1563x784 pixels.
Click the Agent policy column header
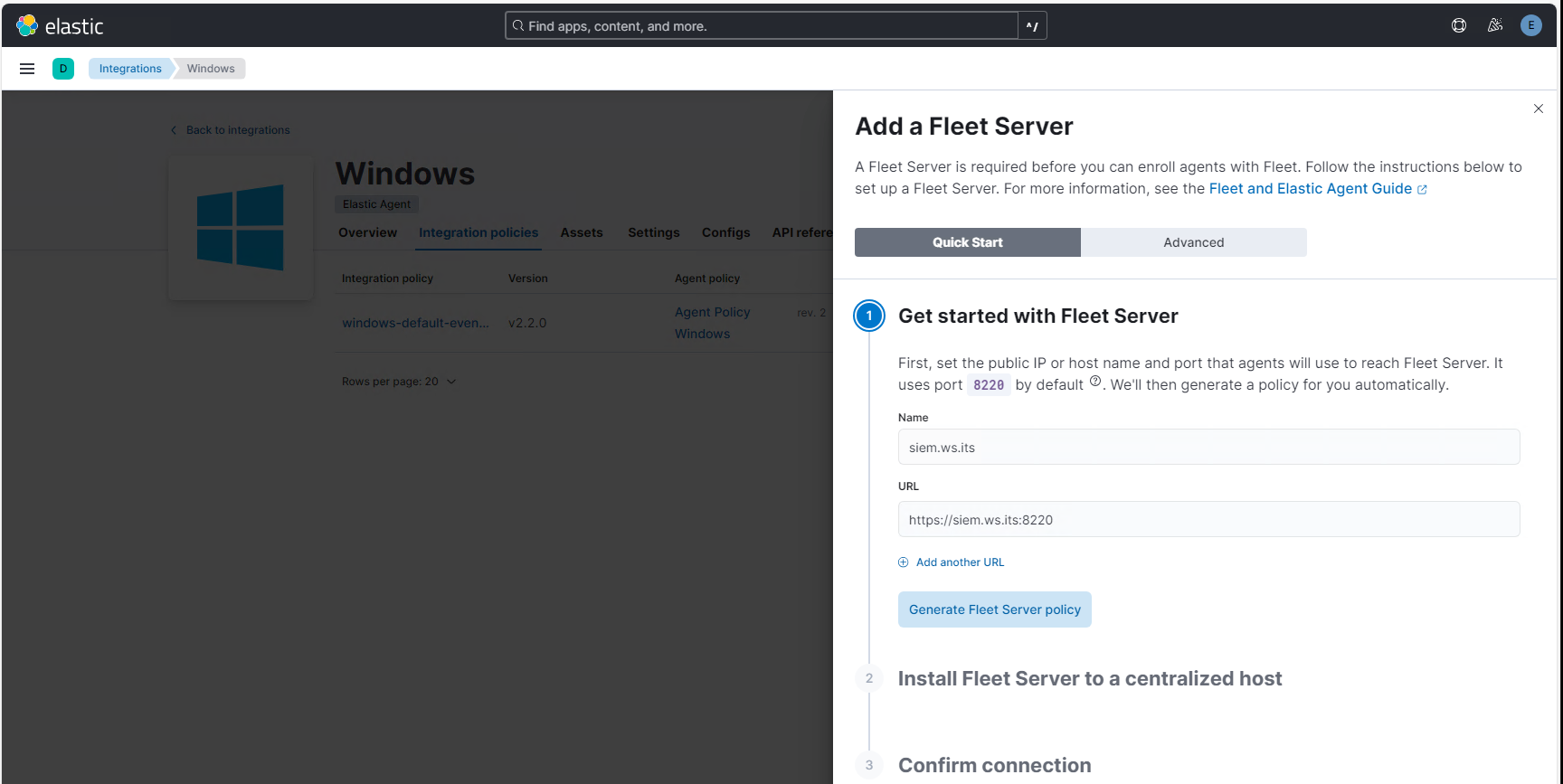(x=707, y=279)
